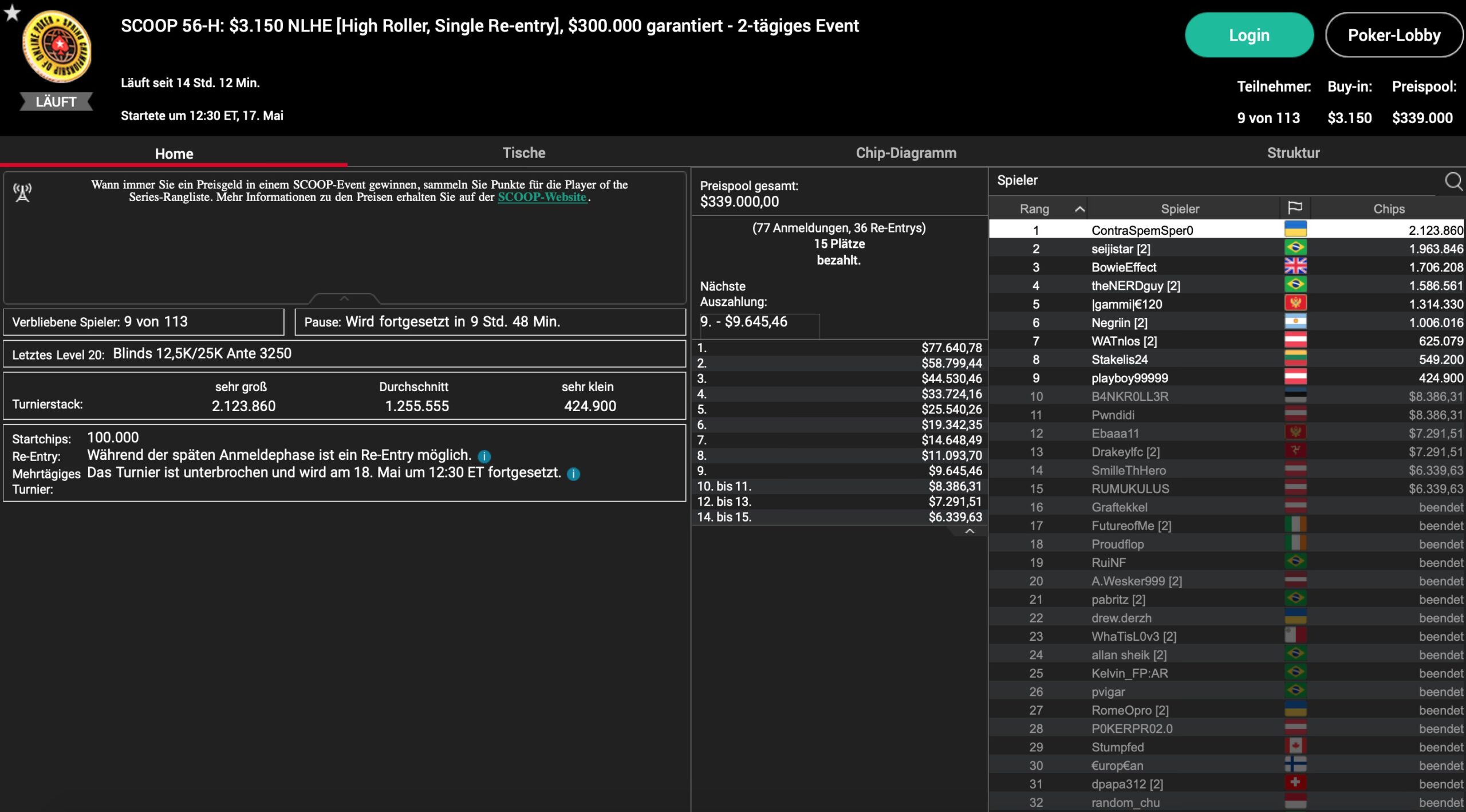Click the UK flag beside BowieEffect
The image size is (1466, 812).
click(1295, 267)
